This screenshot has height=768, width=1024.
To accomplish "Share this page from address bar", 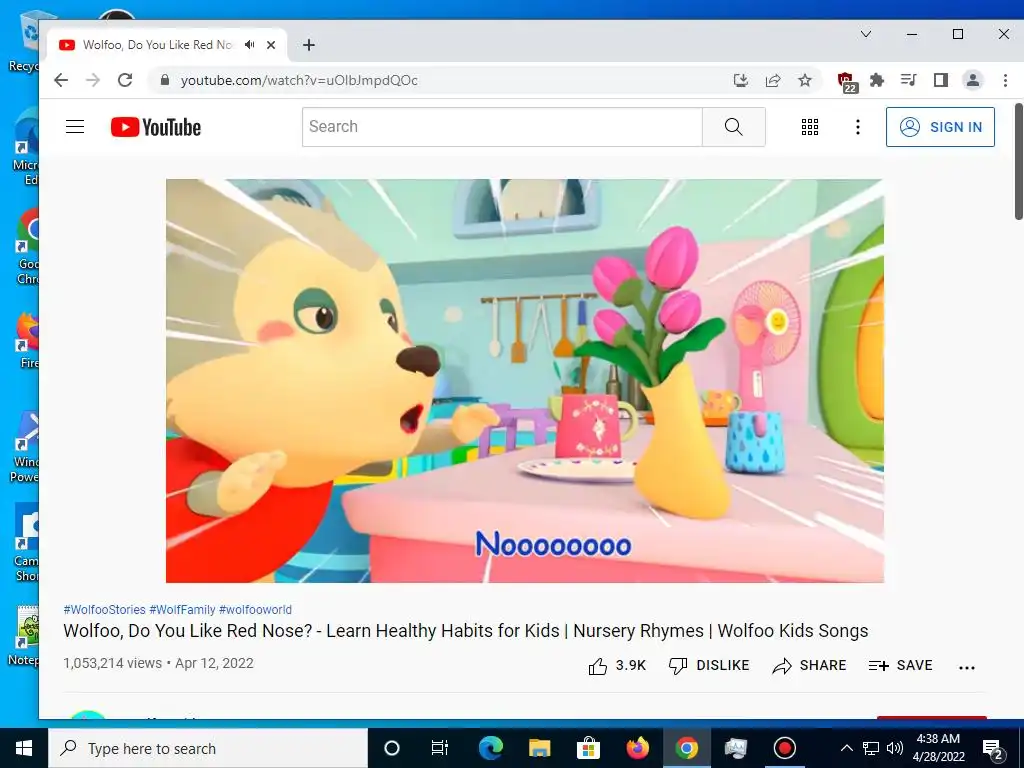I will [773, 80].
